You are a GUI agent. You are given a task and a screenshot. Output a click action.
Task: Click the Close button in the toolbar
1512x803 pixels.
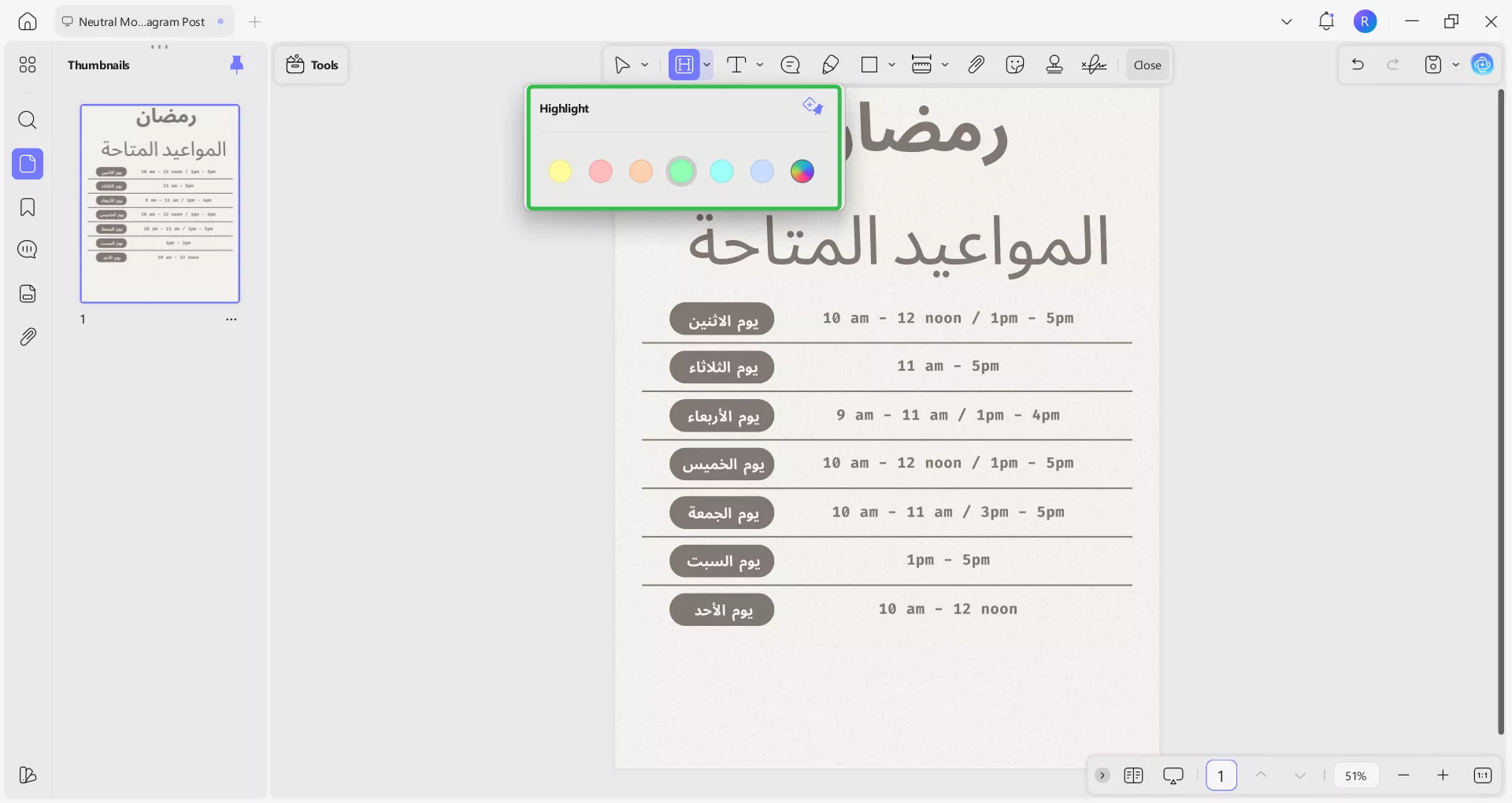(x=1147, y=65)
